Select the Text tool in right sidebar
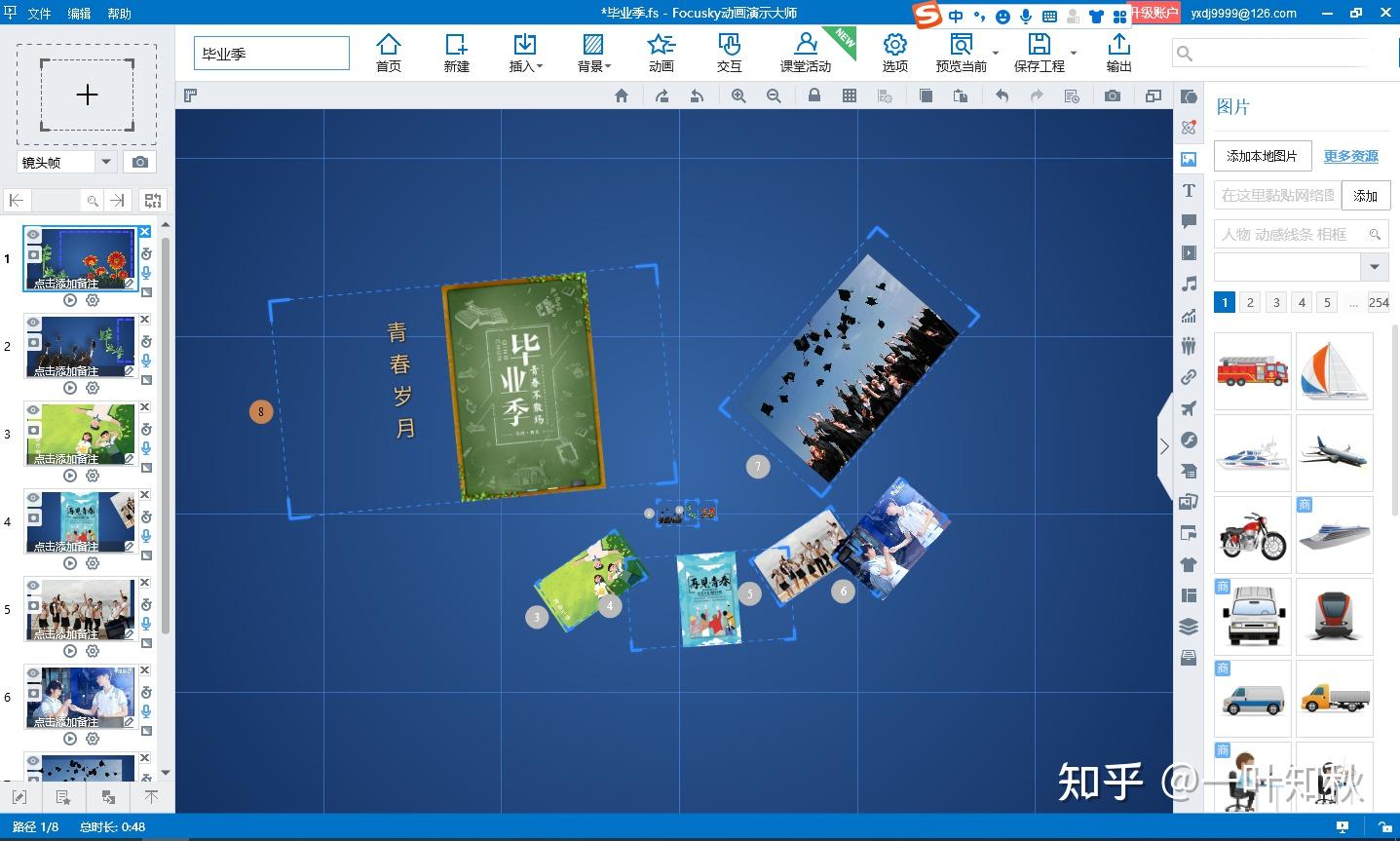The image size is (1400, 841). (1189, 190)
